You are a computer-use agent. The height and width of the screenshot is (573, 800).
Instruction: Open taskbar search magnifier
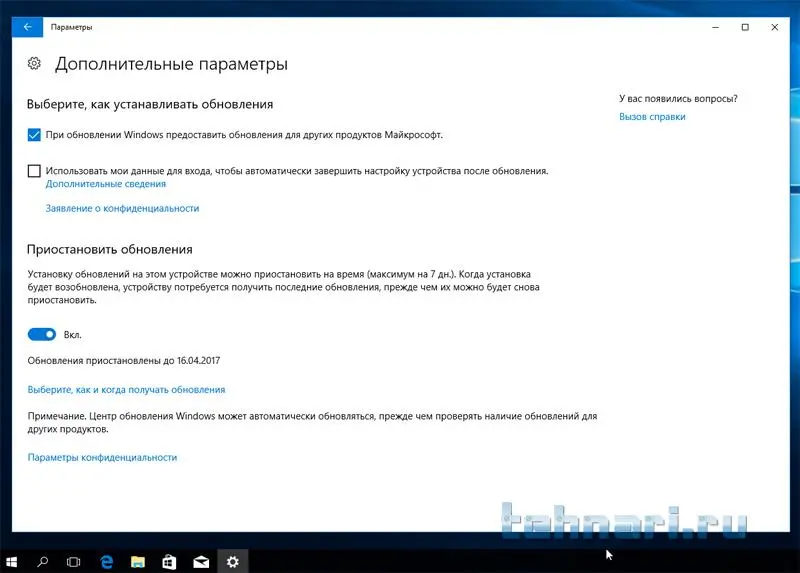click(43, 562)
